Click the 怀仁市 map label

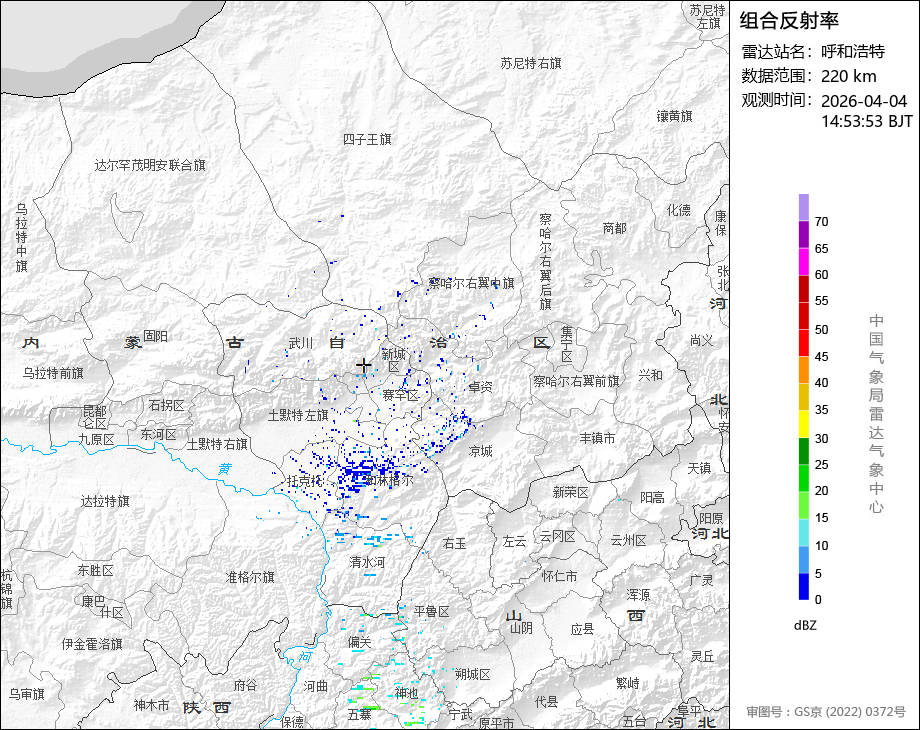click(x=559, y=576)
